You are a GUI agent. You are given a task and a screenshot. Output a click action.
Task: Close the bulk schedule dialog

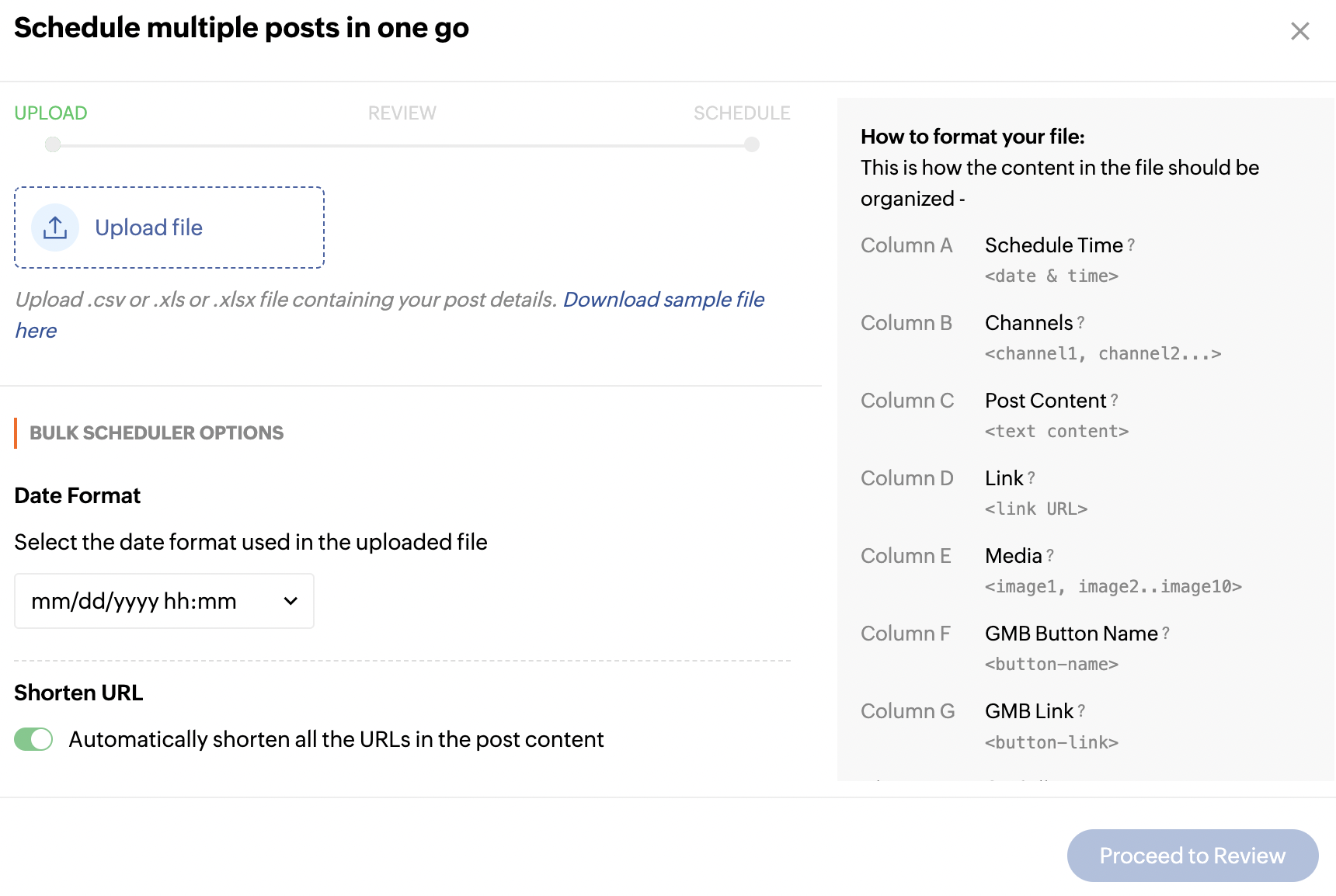click(x=1299, y=31)
